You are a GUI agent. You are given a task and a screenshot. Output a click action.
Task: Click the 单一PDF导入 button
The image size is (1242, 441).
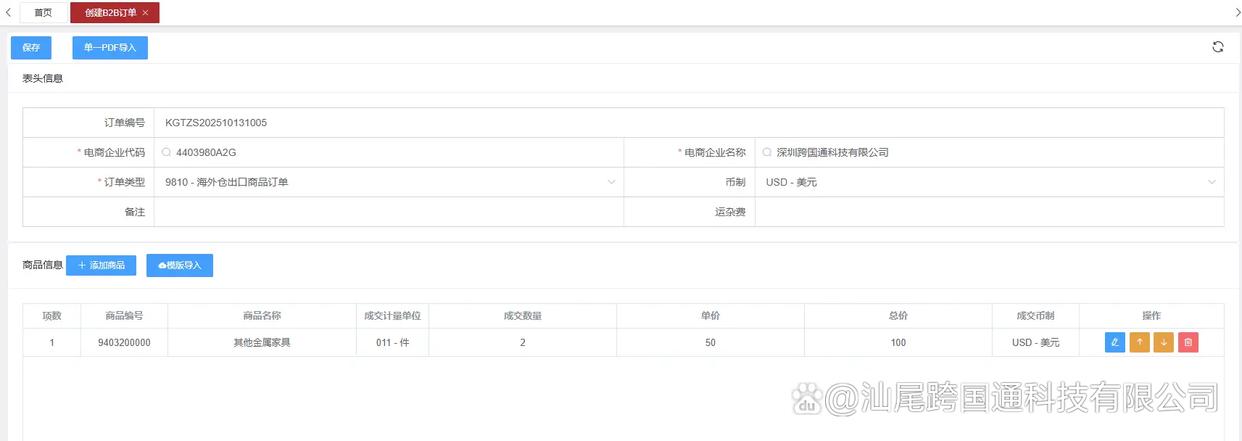(x=110, y=47)
